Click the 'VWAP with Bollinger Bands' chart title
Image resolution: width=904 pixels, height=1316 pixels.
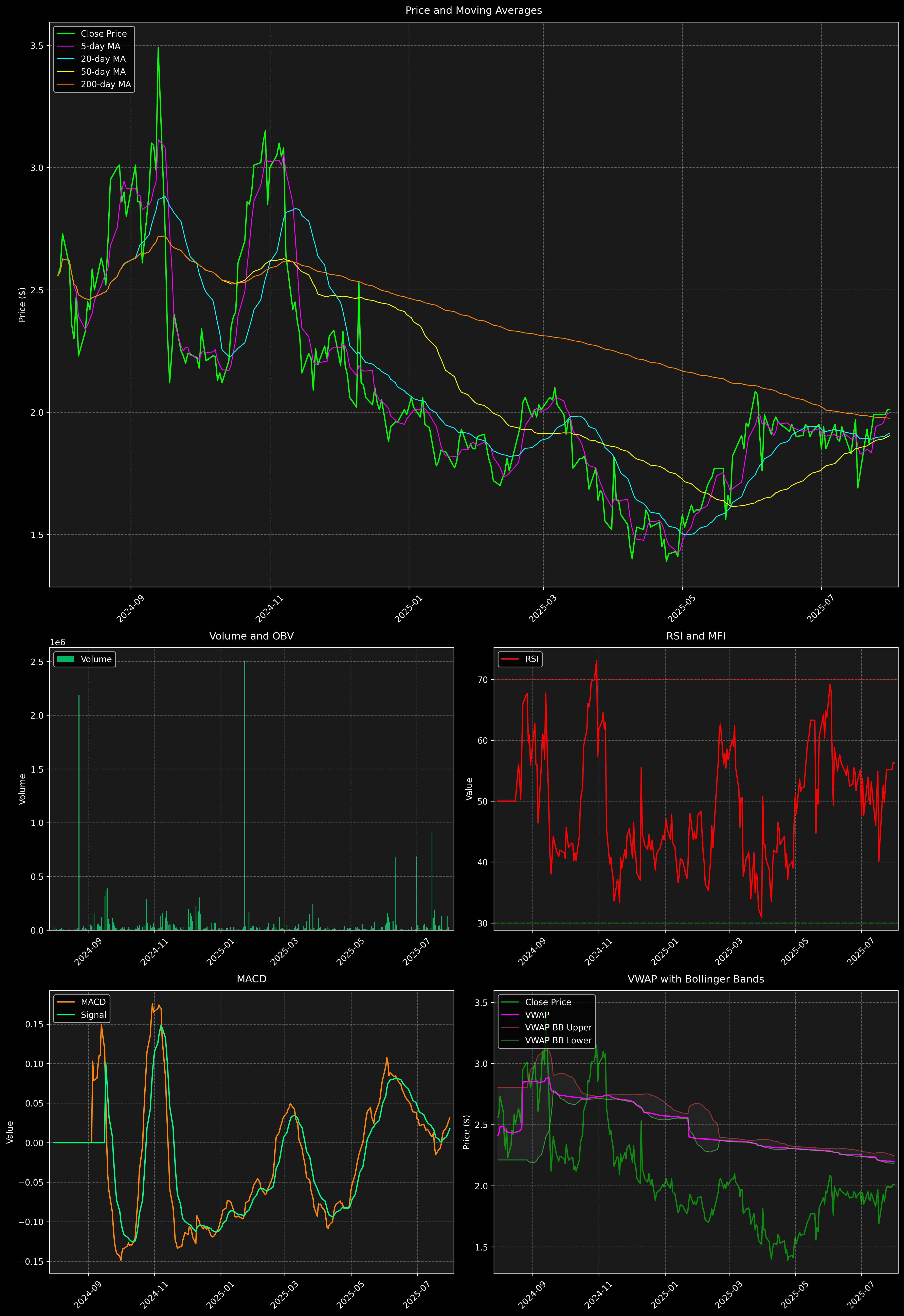[x=695, y=979]
